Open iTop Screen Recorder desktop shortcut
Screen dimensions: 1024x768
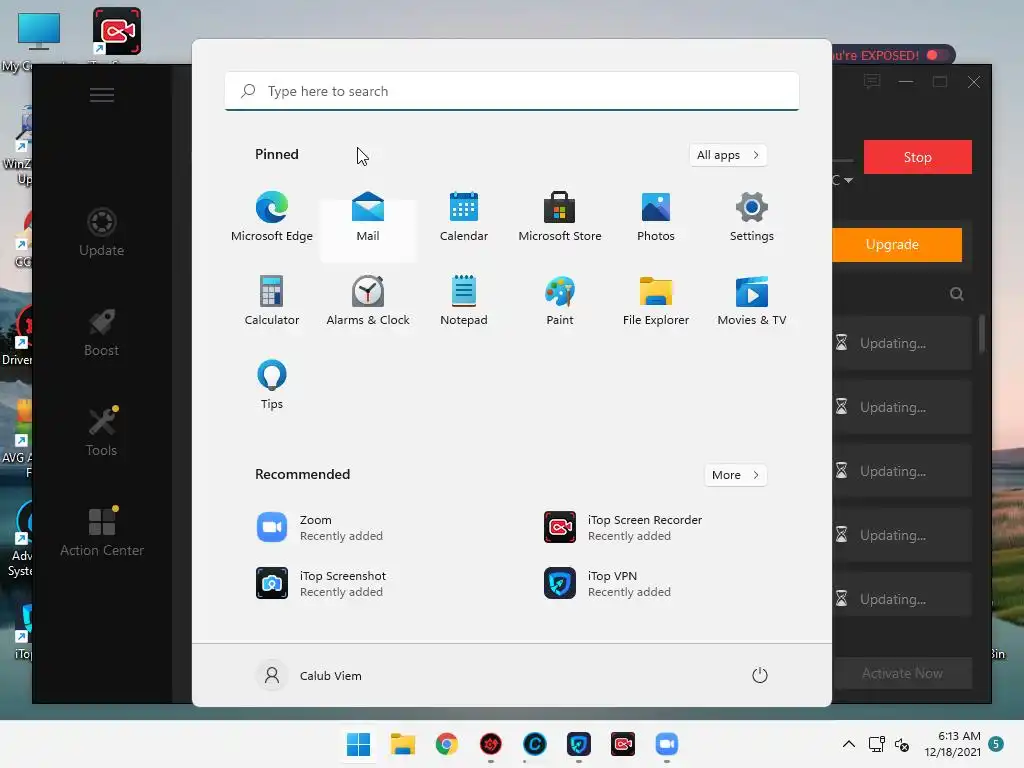(117, 33)
